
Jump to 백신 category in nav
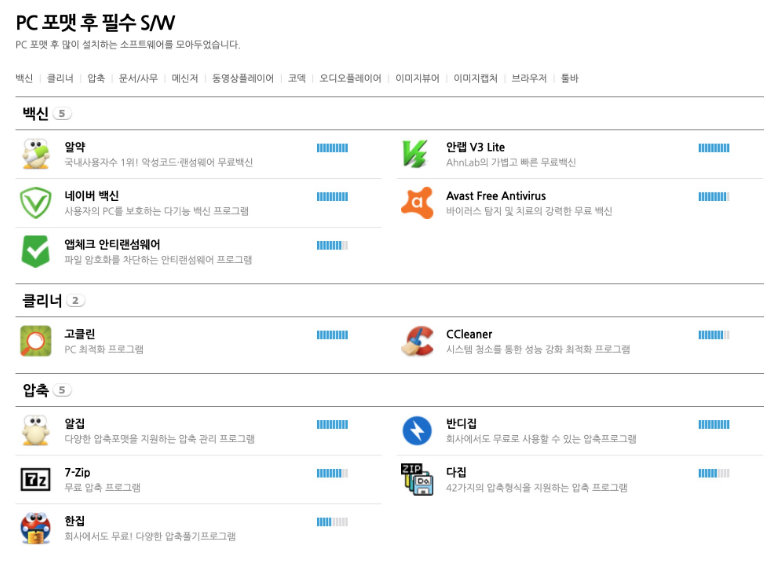pos(24,78)
